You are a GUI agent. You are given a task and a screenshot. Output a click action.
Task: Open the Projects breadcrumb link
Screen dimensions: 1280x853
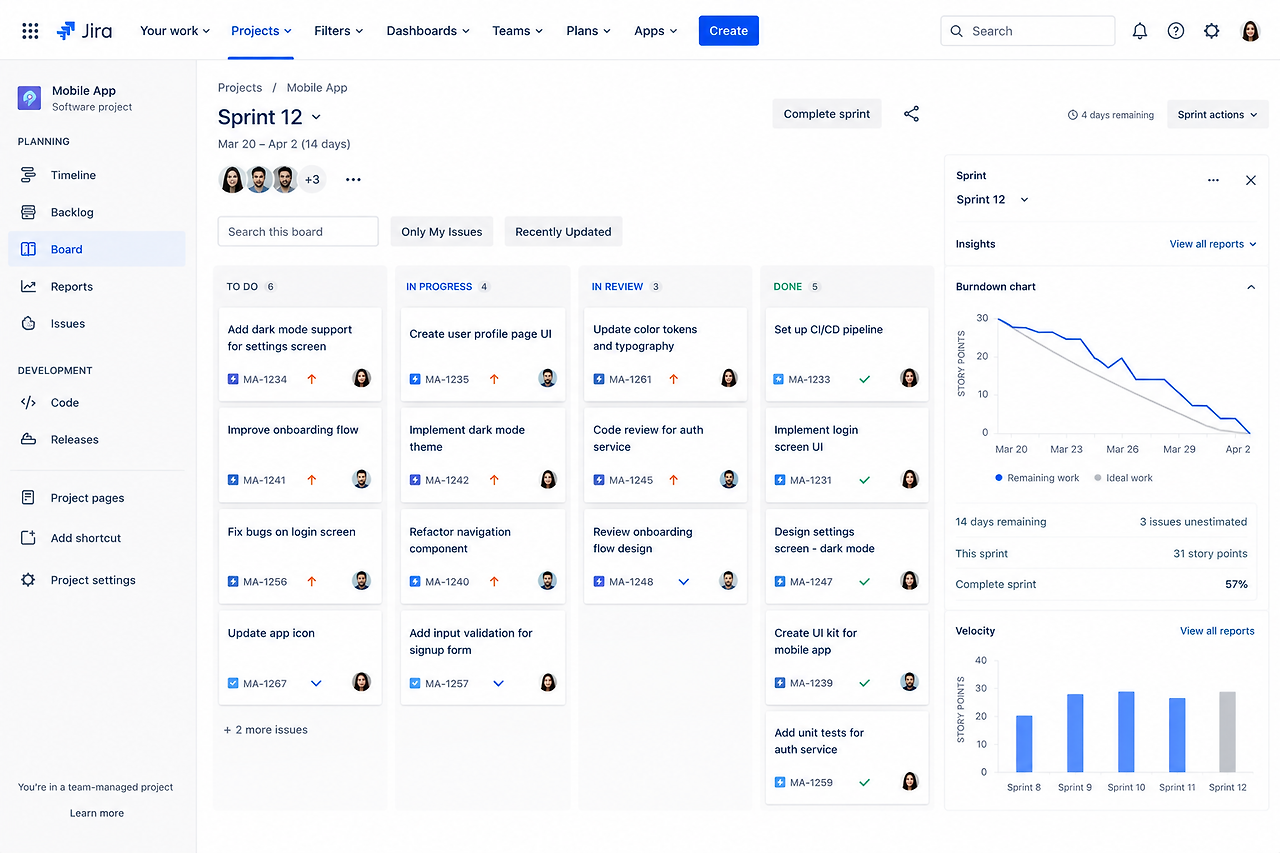[240, 88]
